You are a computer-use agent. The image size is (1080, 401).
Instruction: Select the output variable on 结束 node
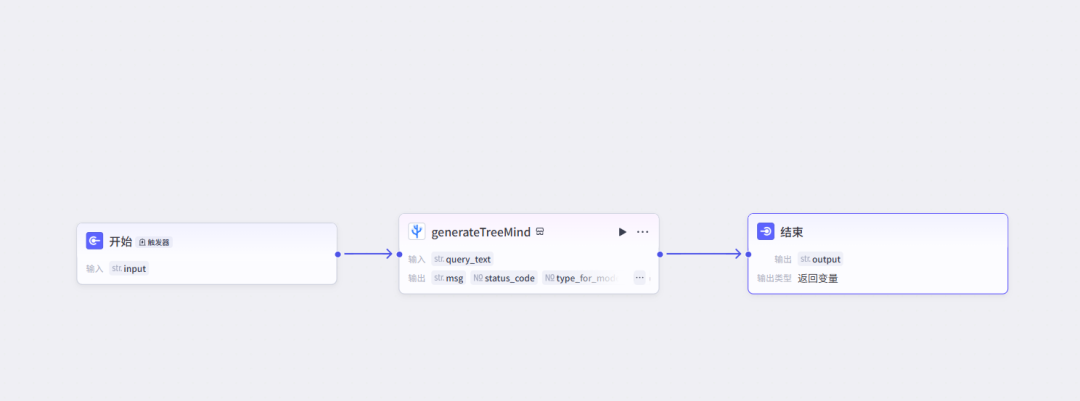820,259
